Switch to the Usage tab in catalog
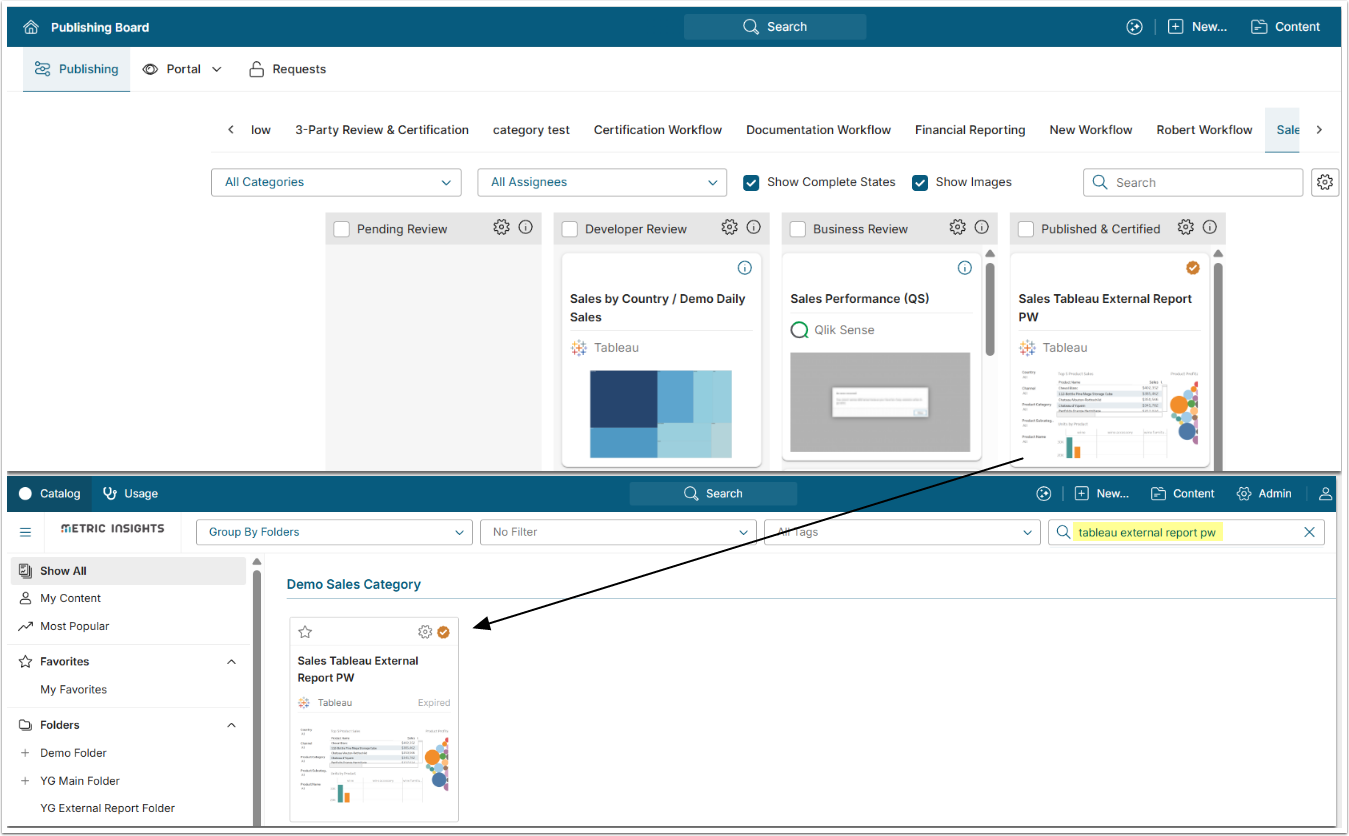Viewport: 1349px width, 836px height. tap(130, 493)
